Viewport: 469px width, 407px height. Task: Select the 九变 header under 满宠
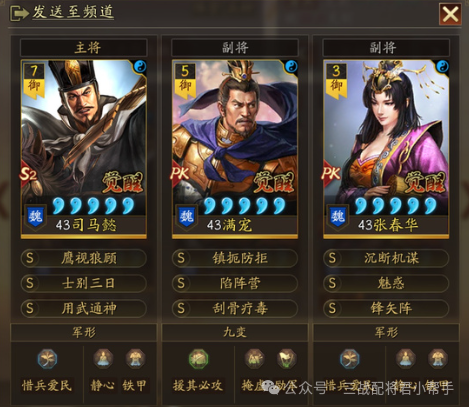click(235, 332)
